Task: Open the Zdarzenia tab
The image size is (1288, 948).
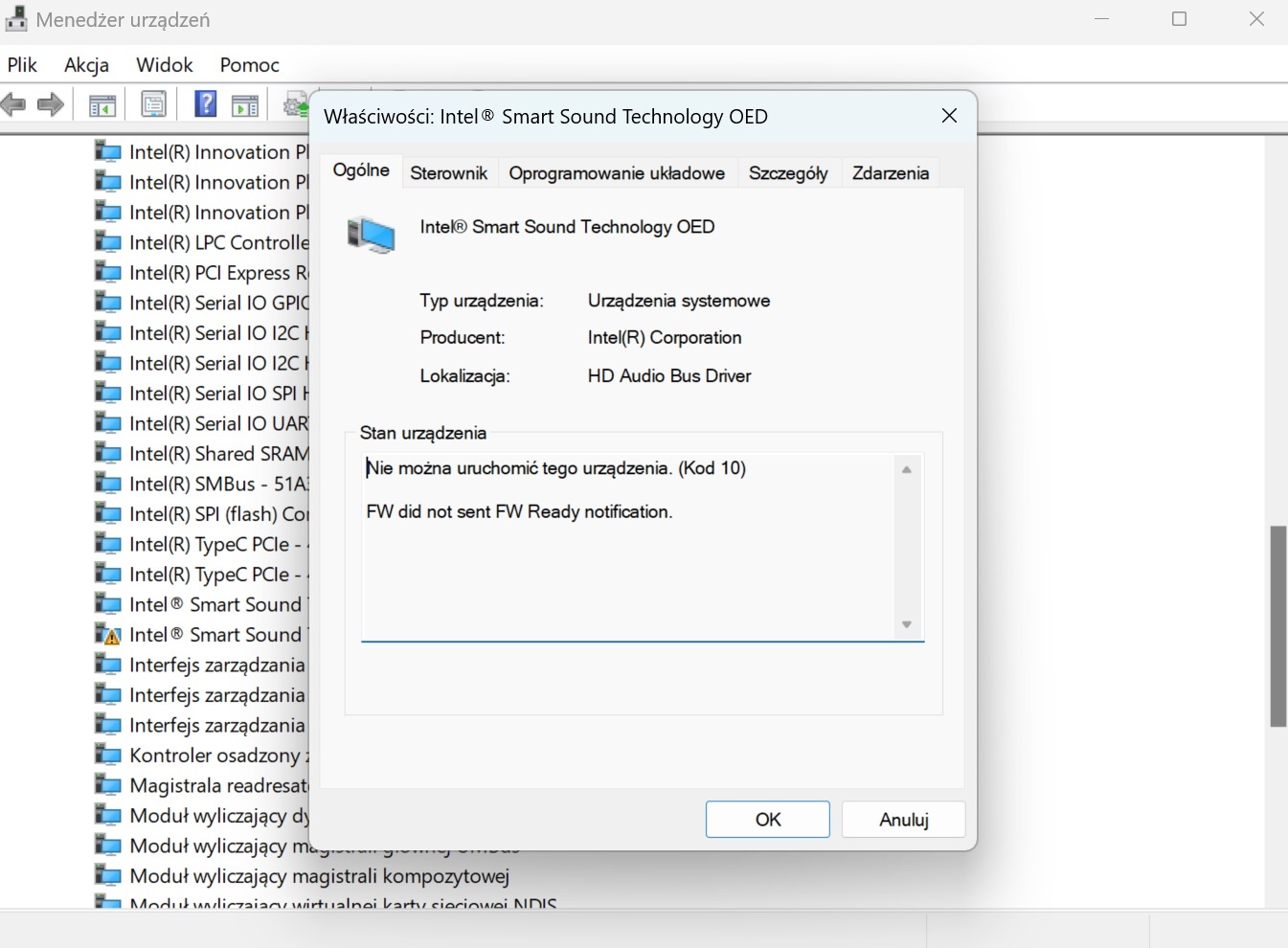Action: pos(891,173)
